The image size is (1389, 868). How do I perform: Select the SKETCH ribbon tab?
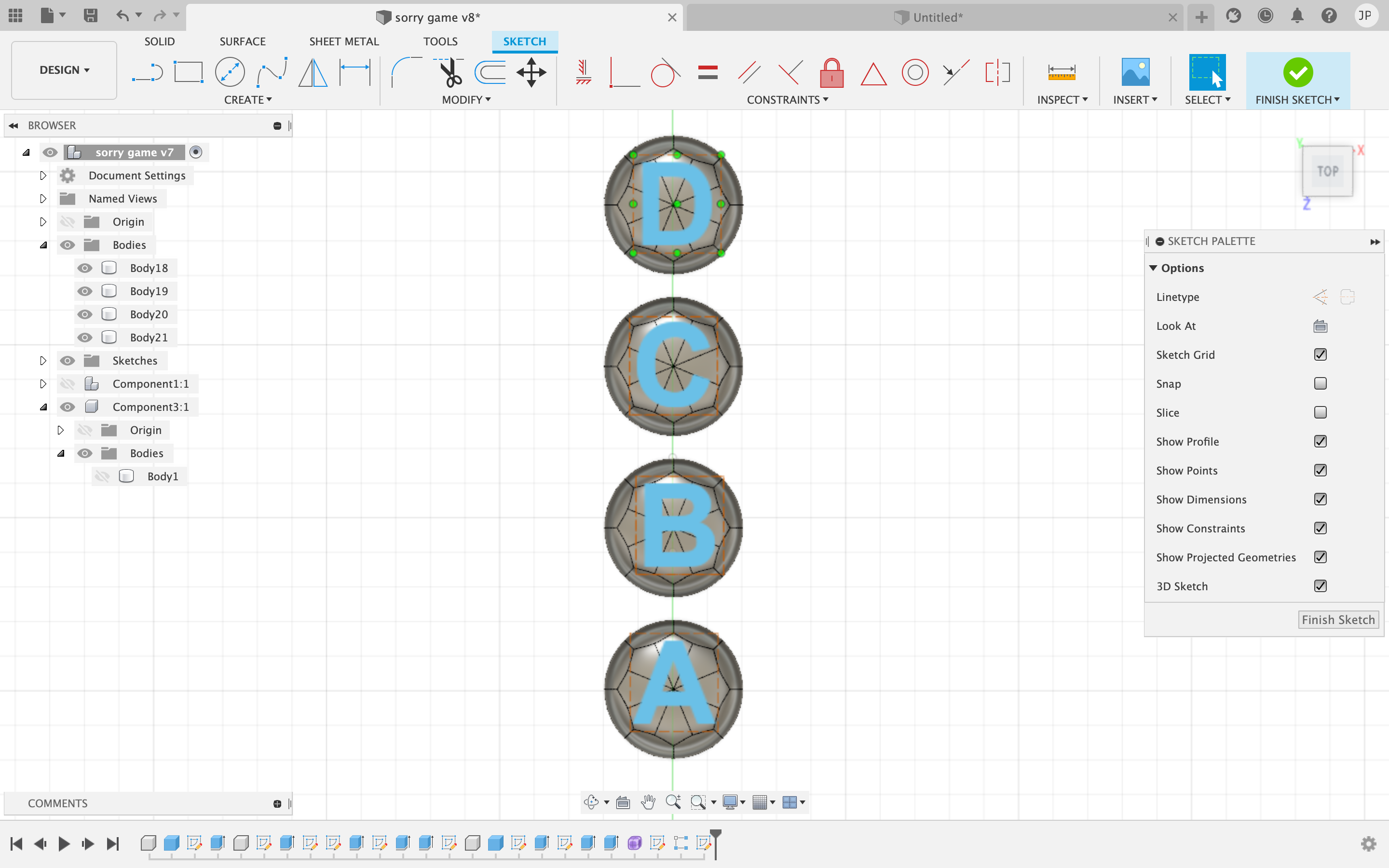click(525, 41)
